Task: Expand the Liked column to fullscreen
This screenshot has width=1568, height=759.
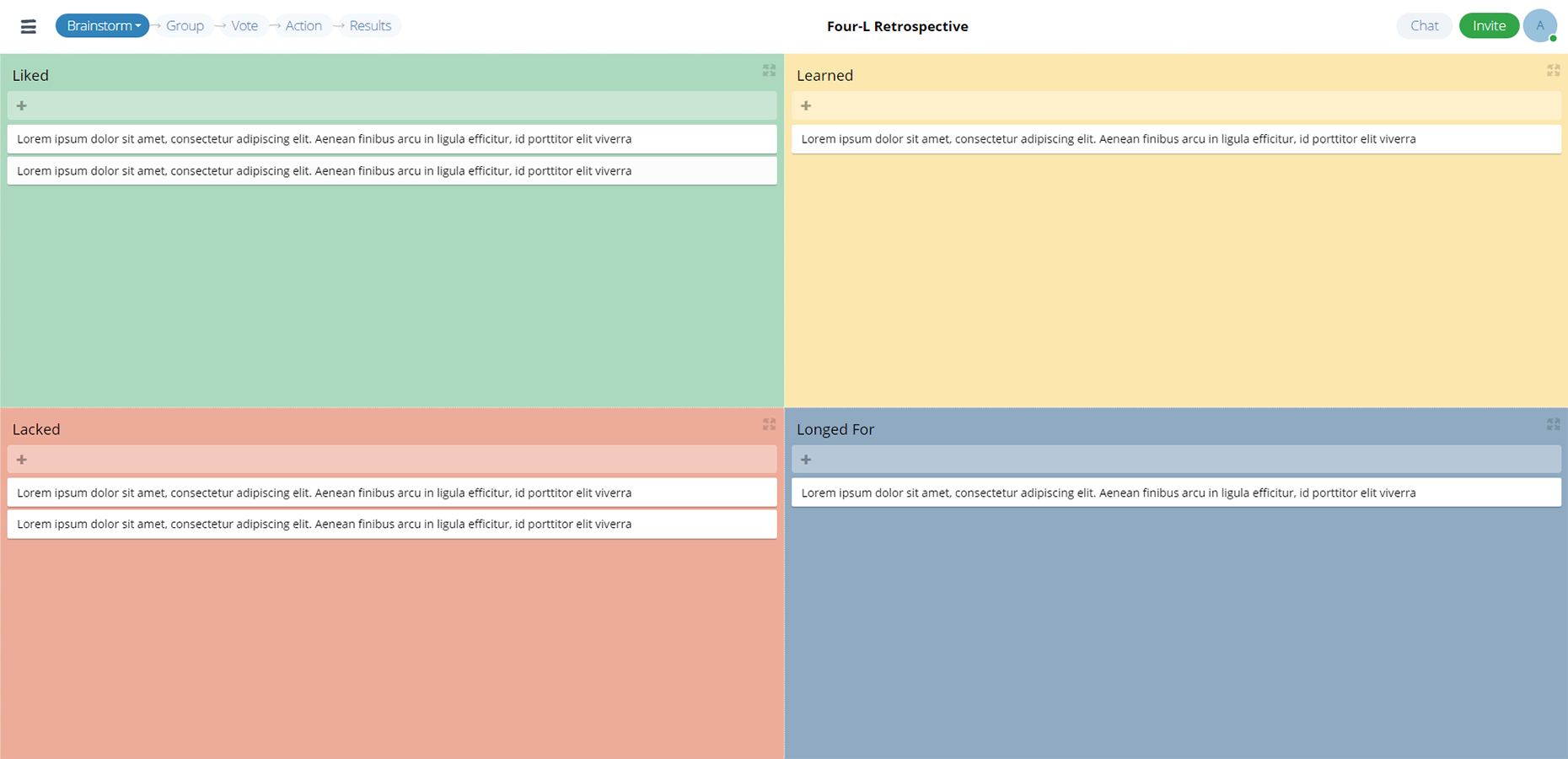Action: pos(769,71)
